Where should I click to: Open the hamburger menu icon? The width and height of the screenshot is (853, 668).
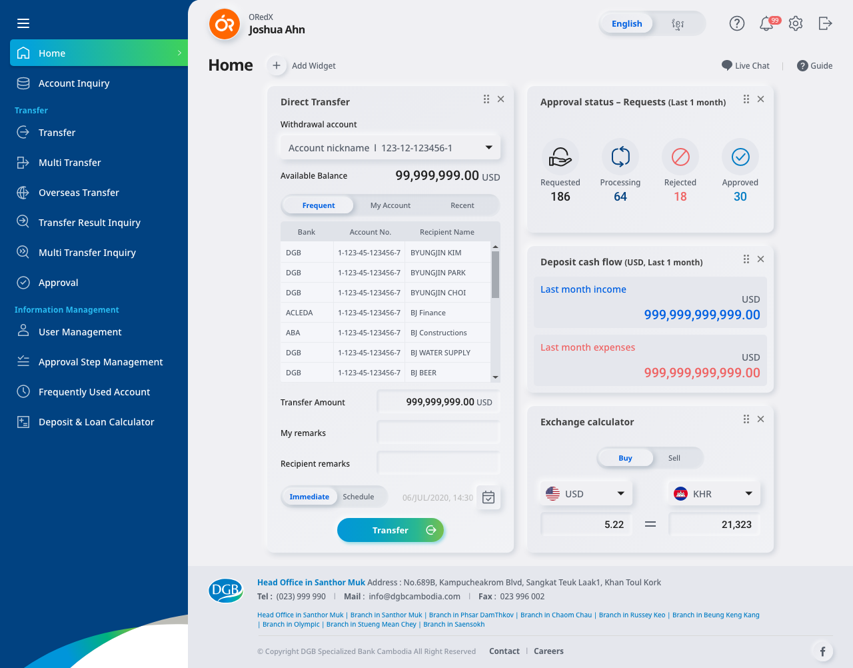click(x=23, y=23)
